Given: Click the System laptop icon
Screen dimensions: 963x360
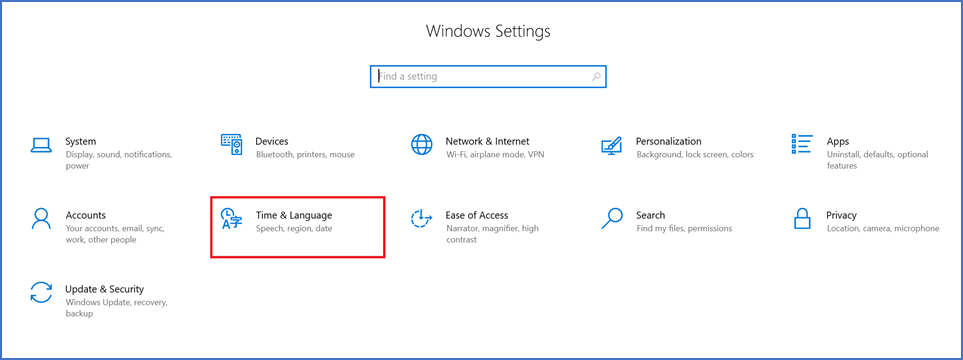Looking at the screenshot, I should coord(41,145).
